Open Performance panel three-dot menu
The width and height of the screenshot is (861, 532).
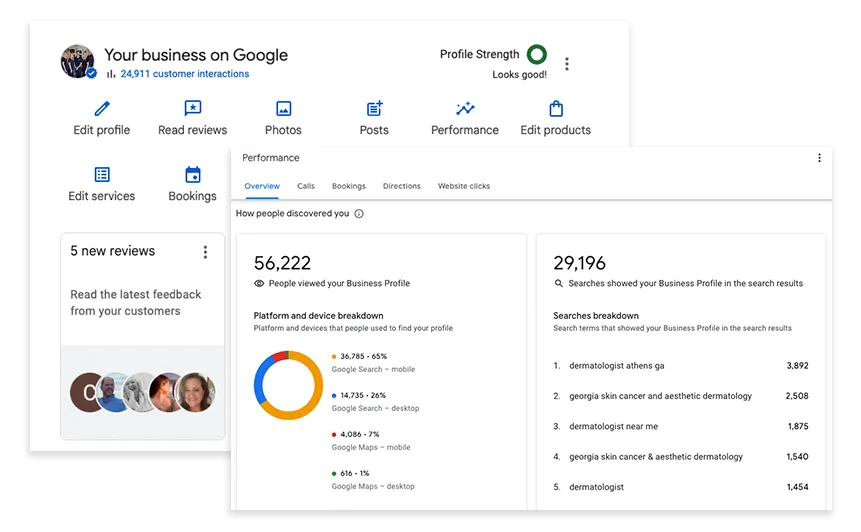click(x=819, y=158)
